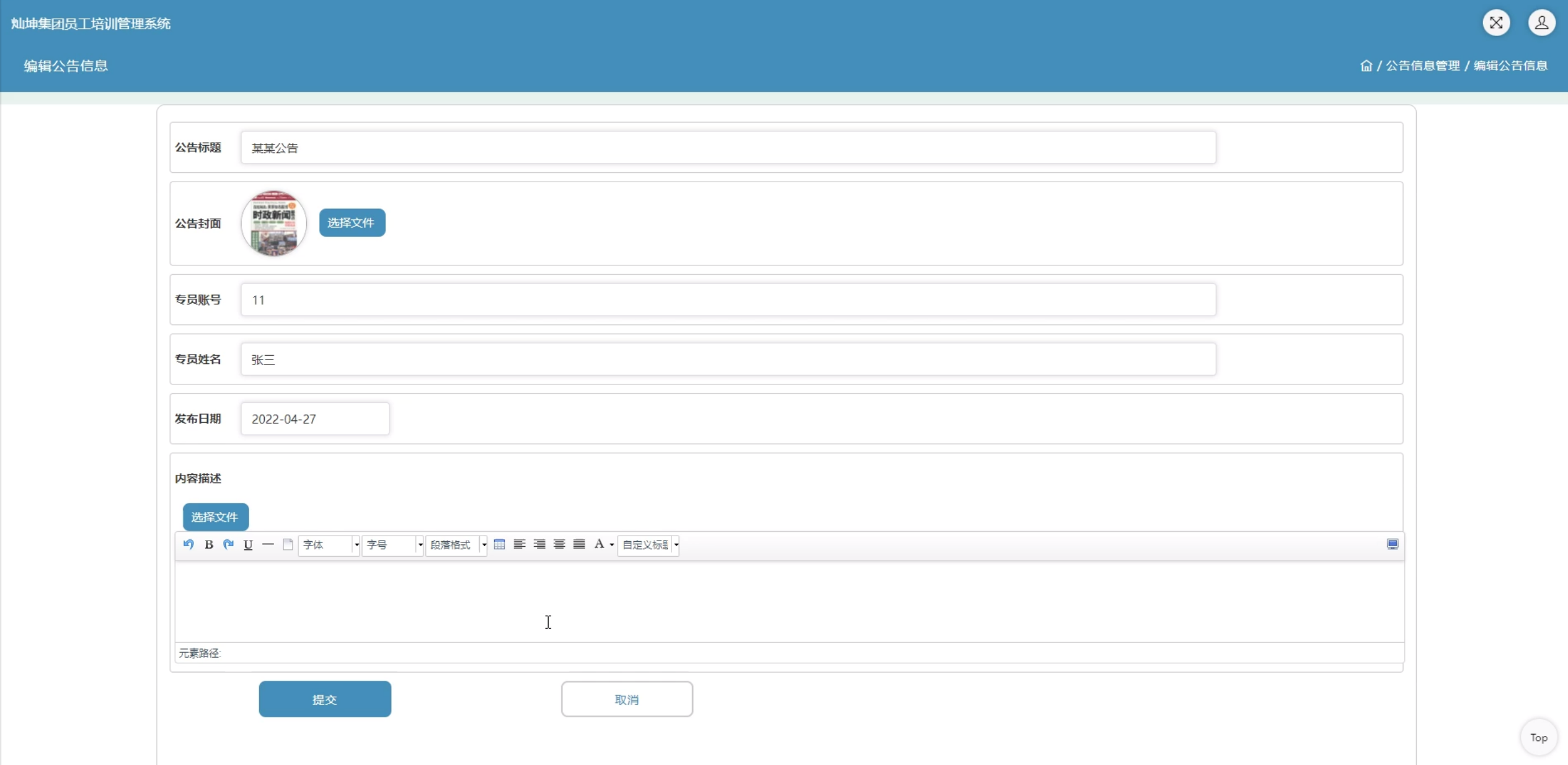Toggle editor fullscreen icon at toolbar right
Image resolution: width=1568 pixels, height=765 pixels.
[x=1393, y=544]
